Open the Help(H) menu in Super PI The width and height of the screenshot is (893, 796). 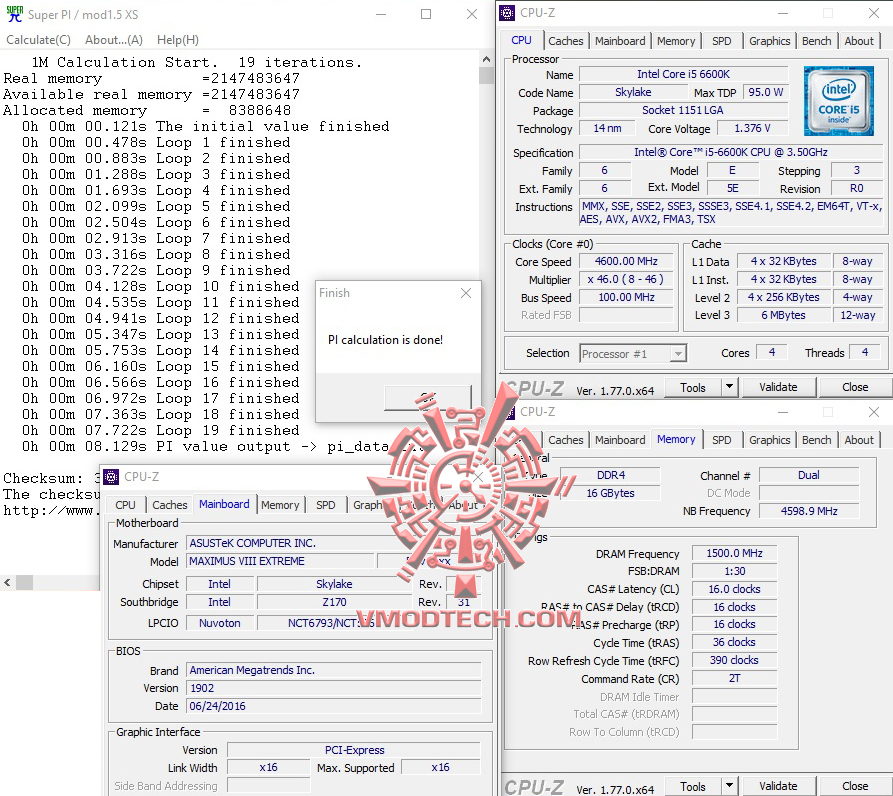(178, 40)
